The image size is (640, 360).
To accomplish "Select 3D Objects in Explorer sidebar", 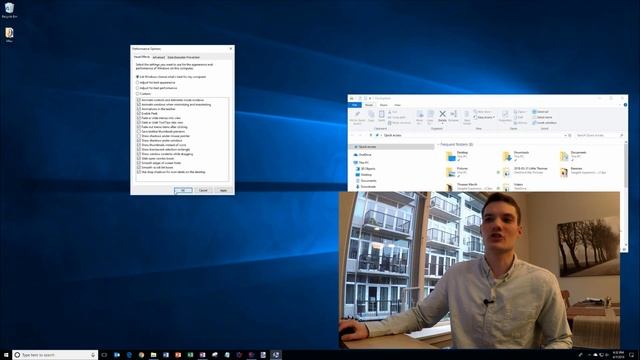I will coord(366,169).
